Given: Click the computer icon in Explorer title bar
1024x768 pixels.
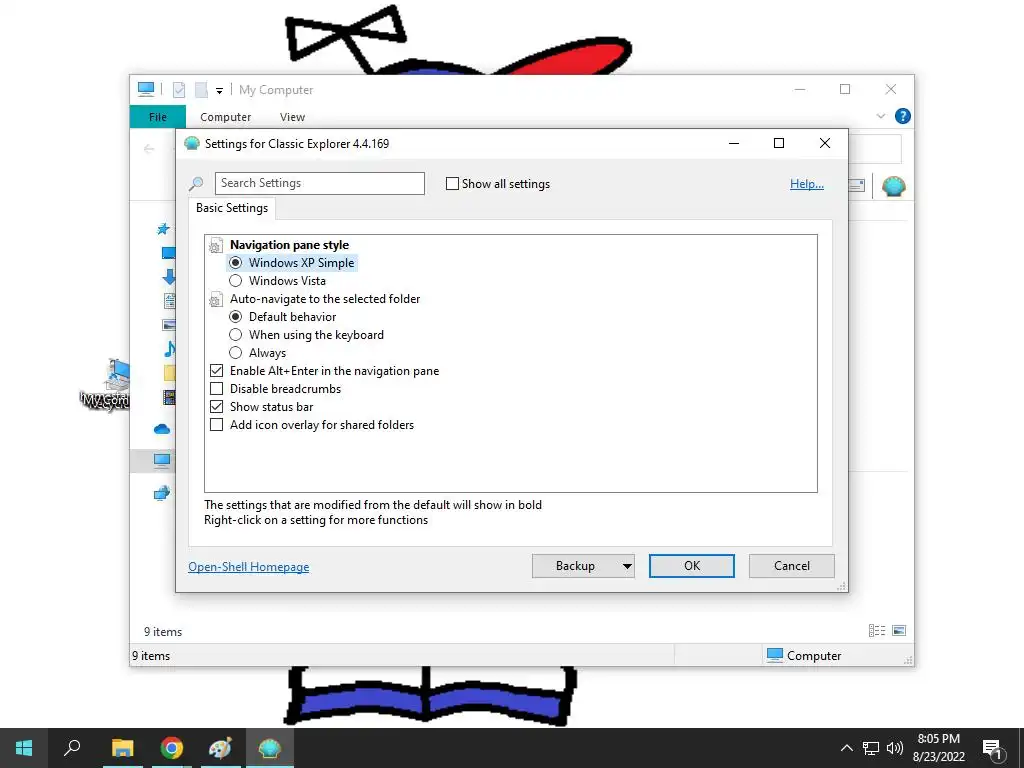Looking at the screenshot, I should point(146,89).
